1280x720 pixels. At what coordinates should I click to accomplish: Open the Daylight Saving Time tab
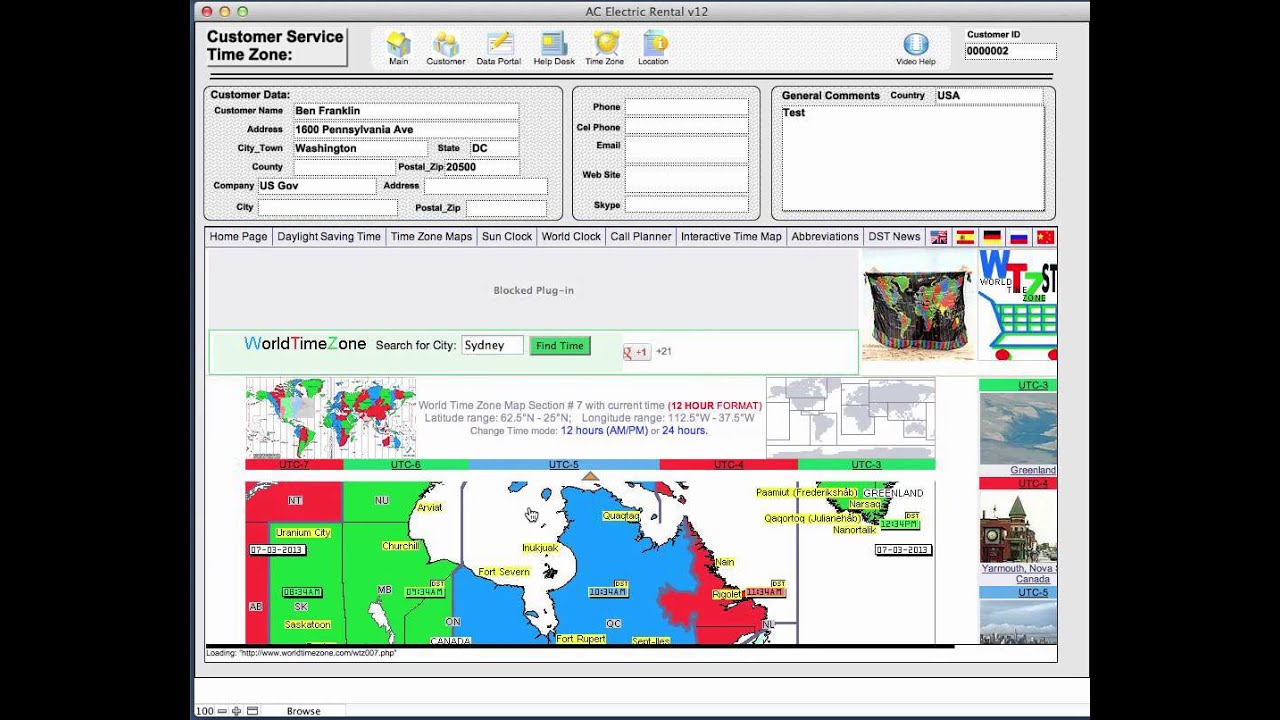tap(329, 237)
